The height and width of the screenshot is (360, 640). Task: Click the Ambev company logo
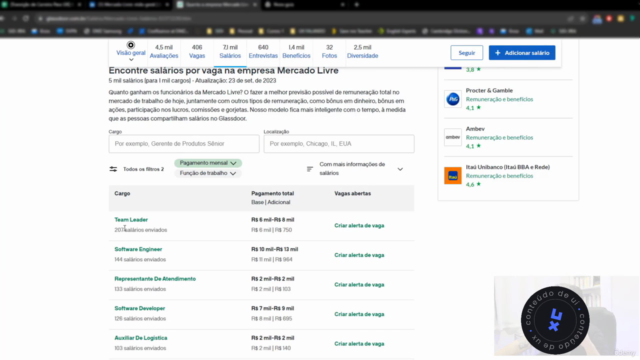(x=453, y=138)
